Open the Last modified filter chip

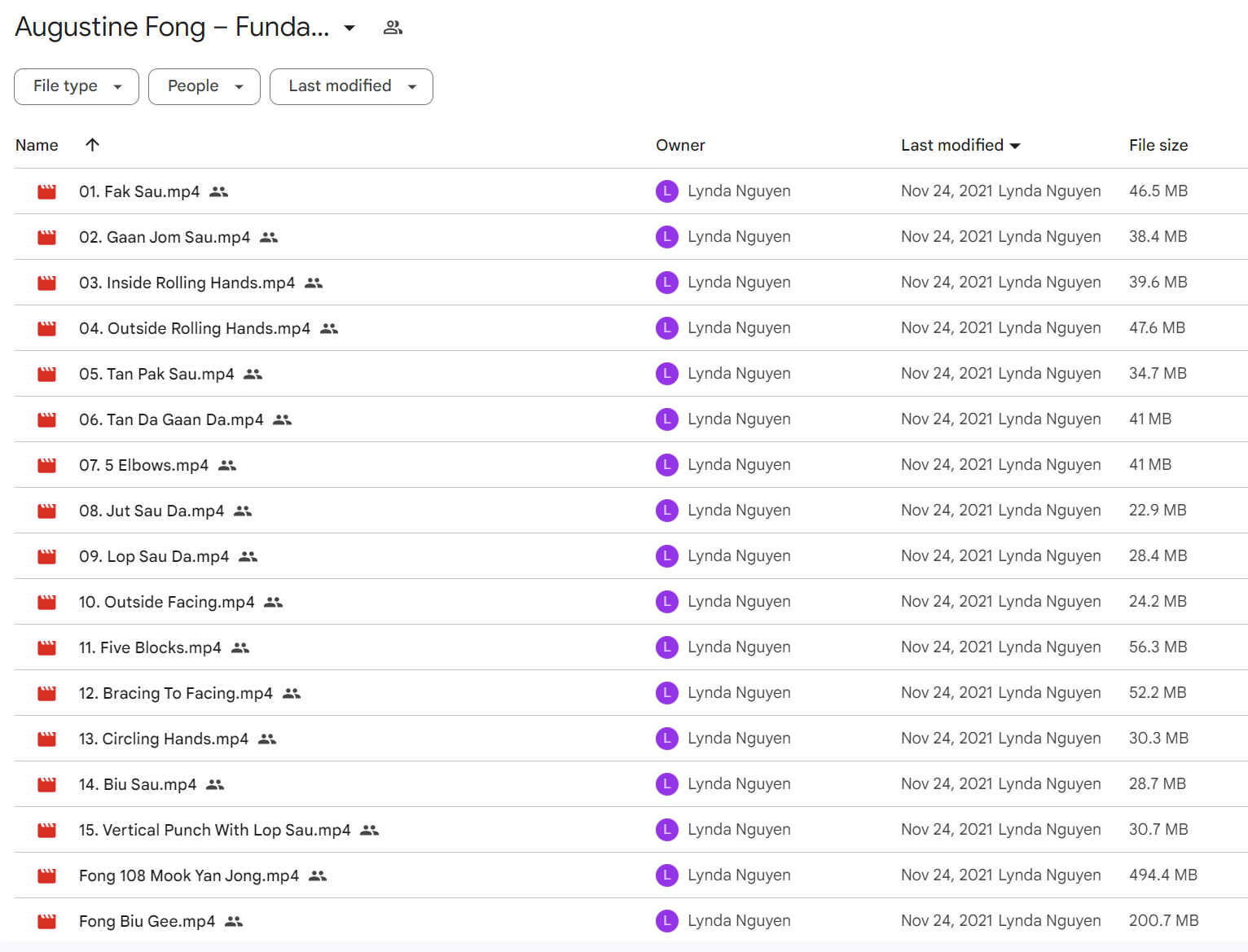[351, 86]
